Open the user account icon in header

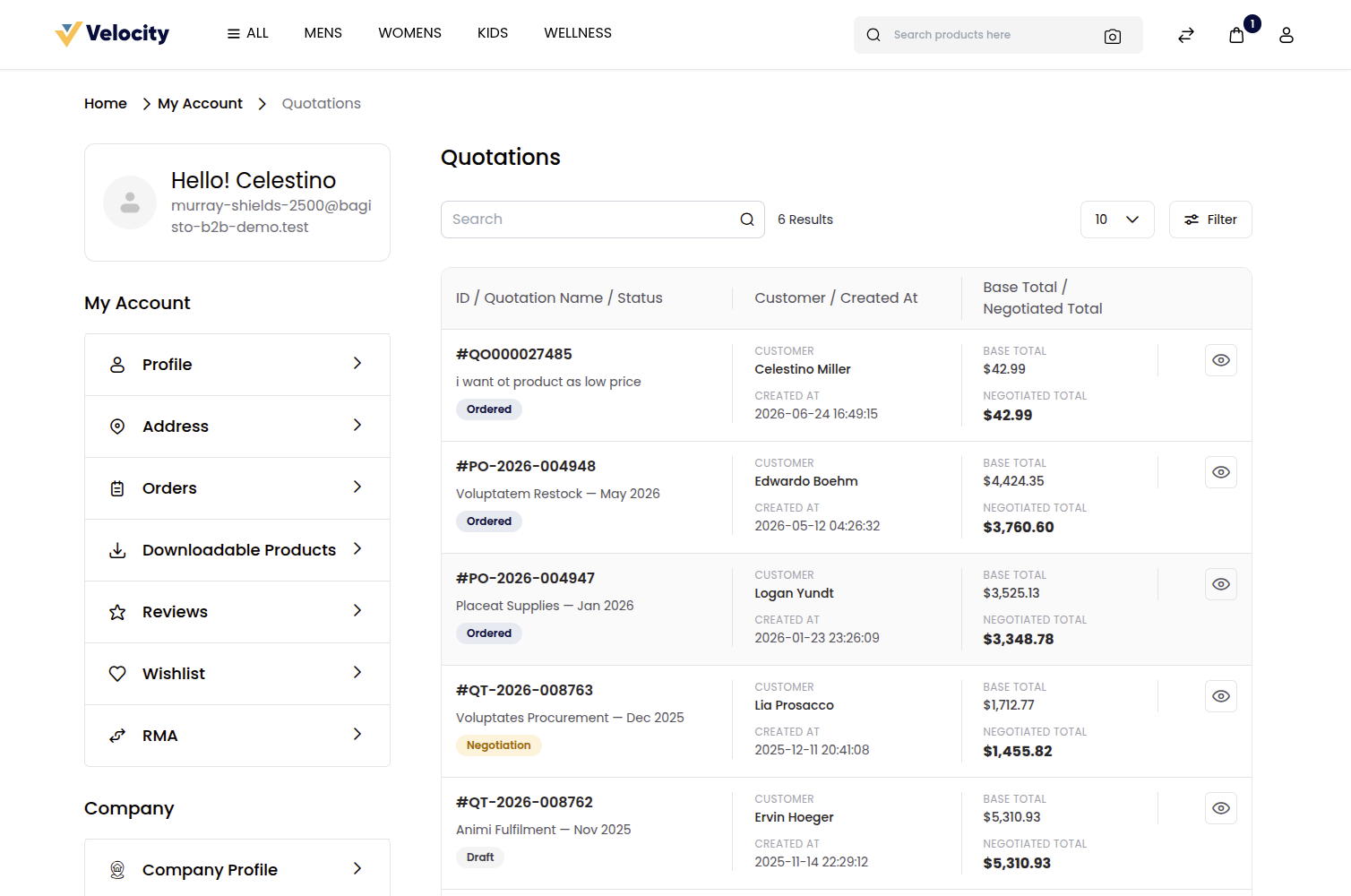click(x=1286, y=35)
